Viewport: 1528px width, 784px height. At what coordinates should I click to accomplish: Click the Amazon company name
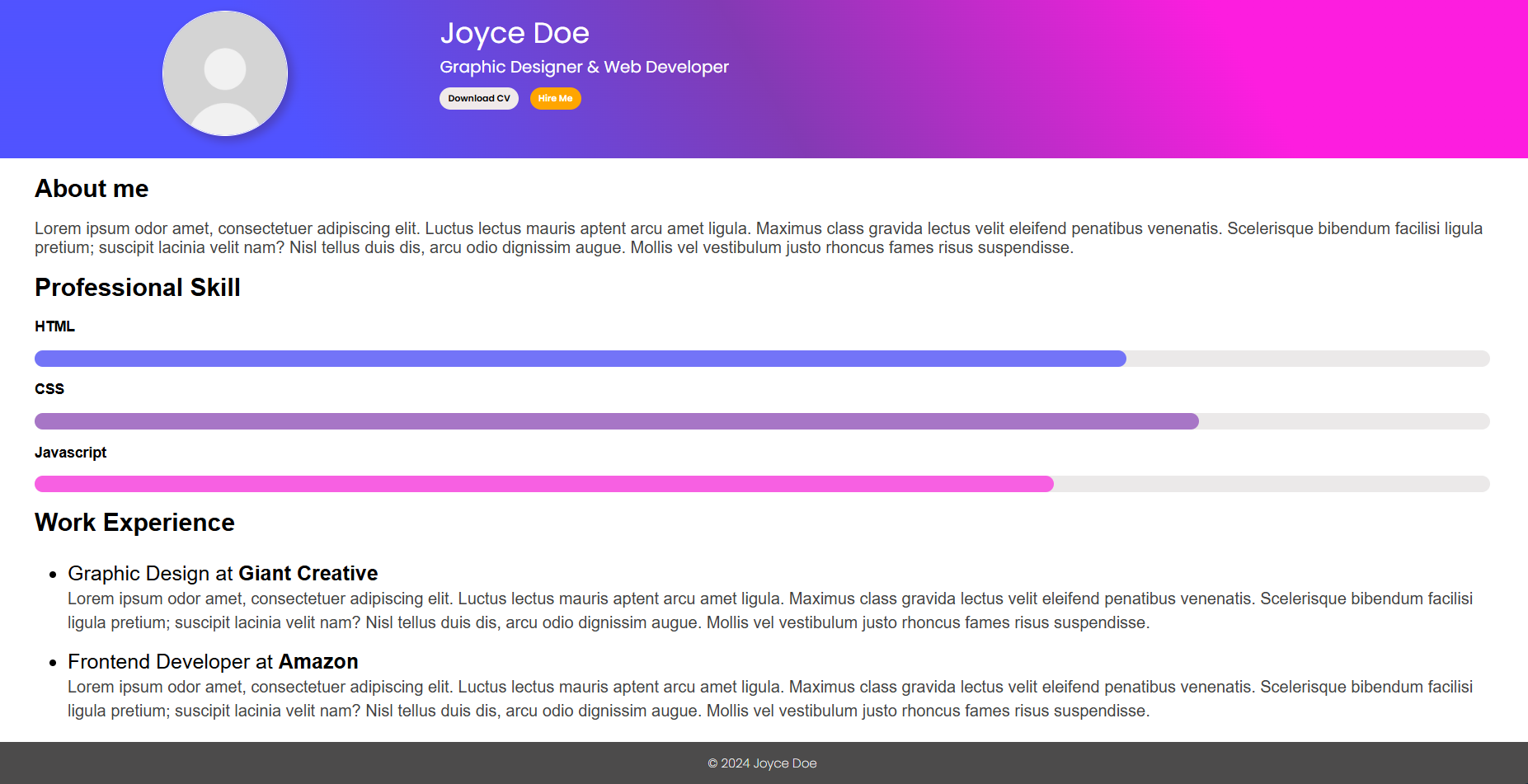[x=318, y=661]
